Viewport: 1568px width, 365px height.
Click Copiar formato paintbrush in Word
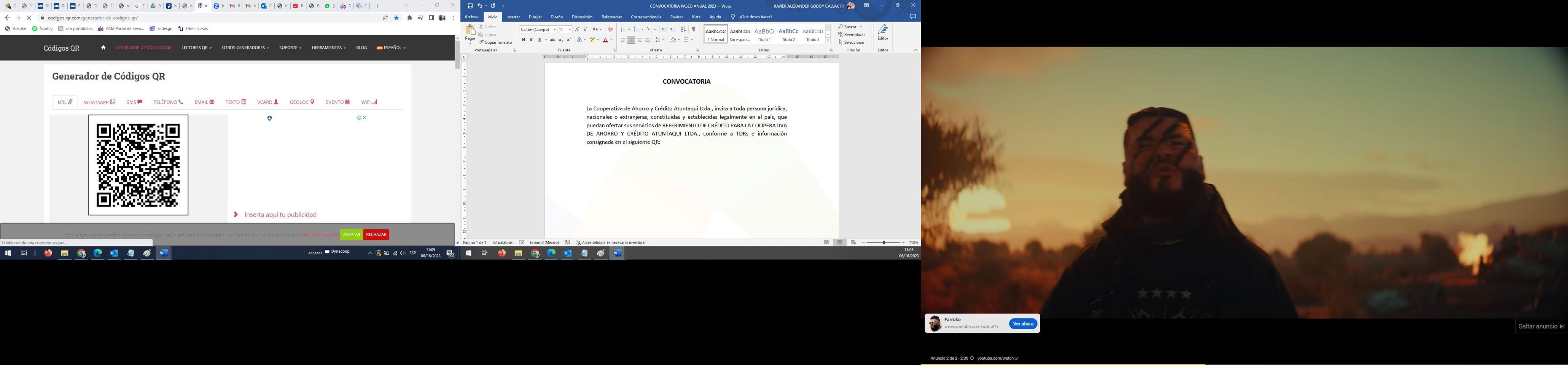pos(496,42)
